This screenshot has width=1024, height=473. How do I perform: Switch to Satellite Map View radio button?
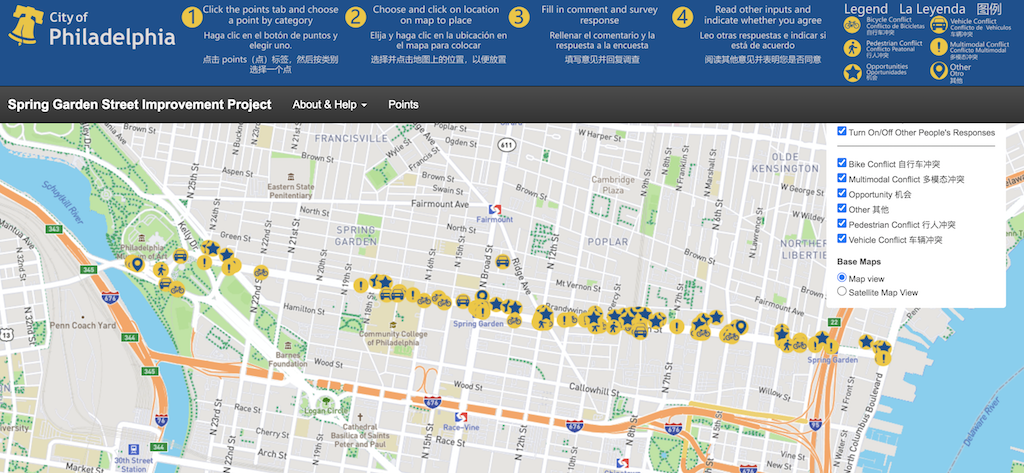pyautogui.click(x=842, y=292)
